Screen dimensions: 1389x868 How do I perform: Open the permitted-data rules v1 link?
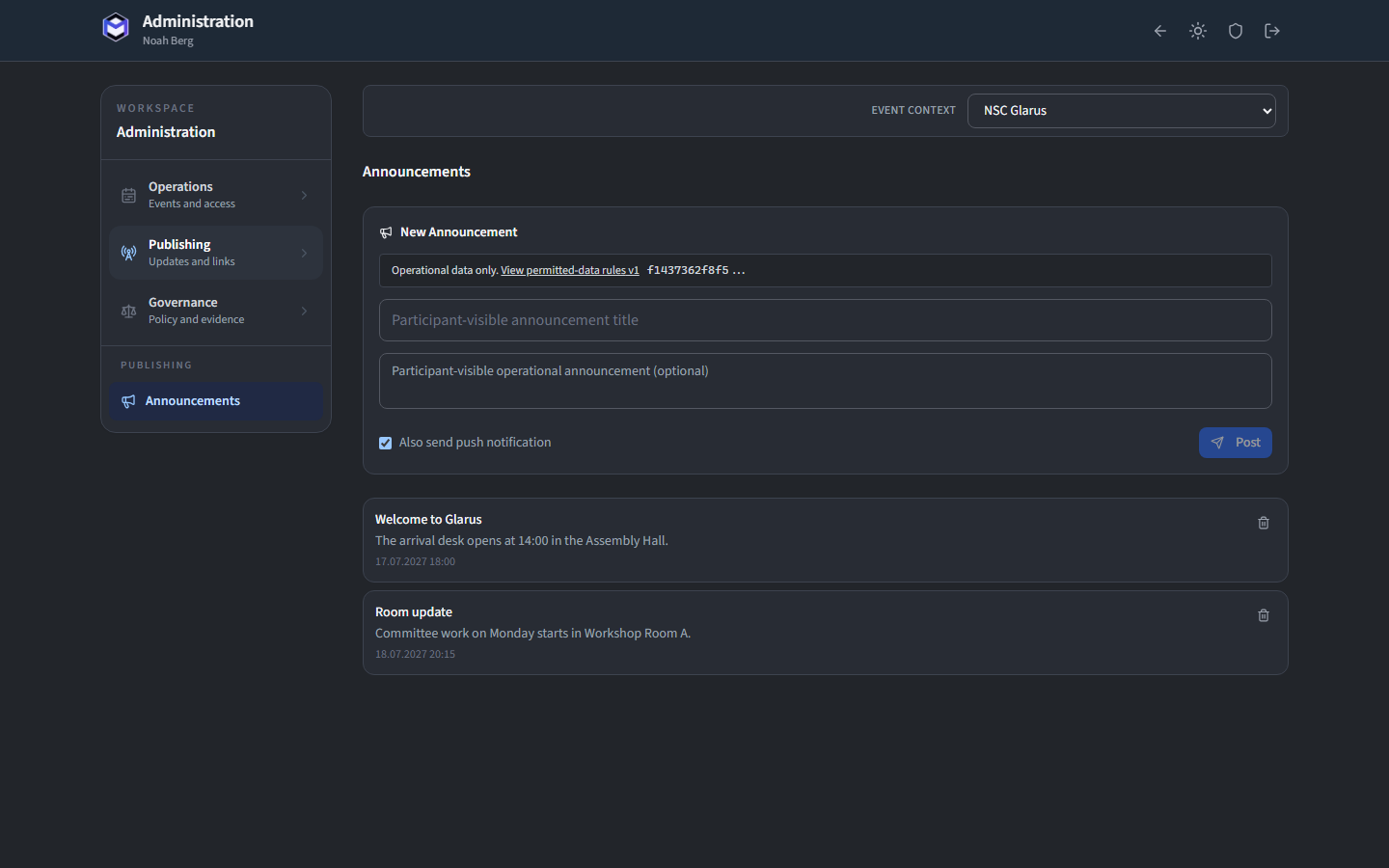[570, 270]
